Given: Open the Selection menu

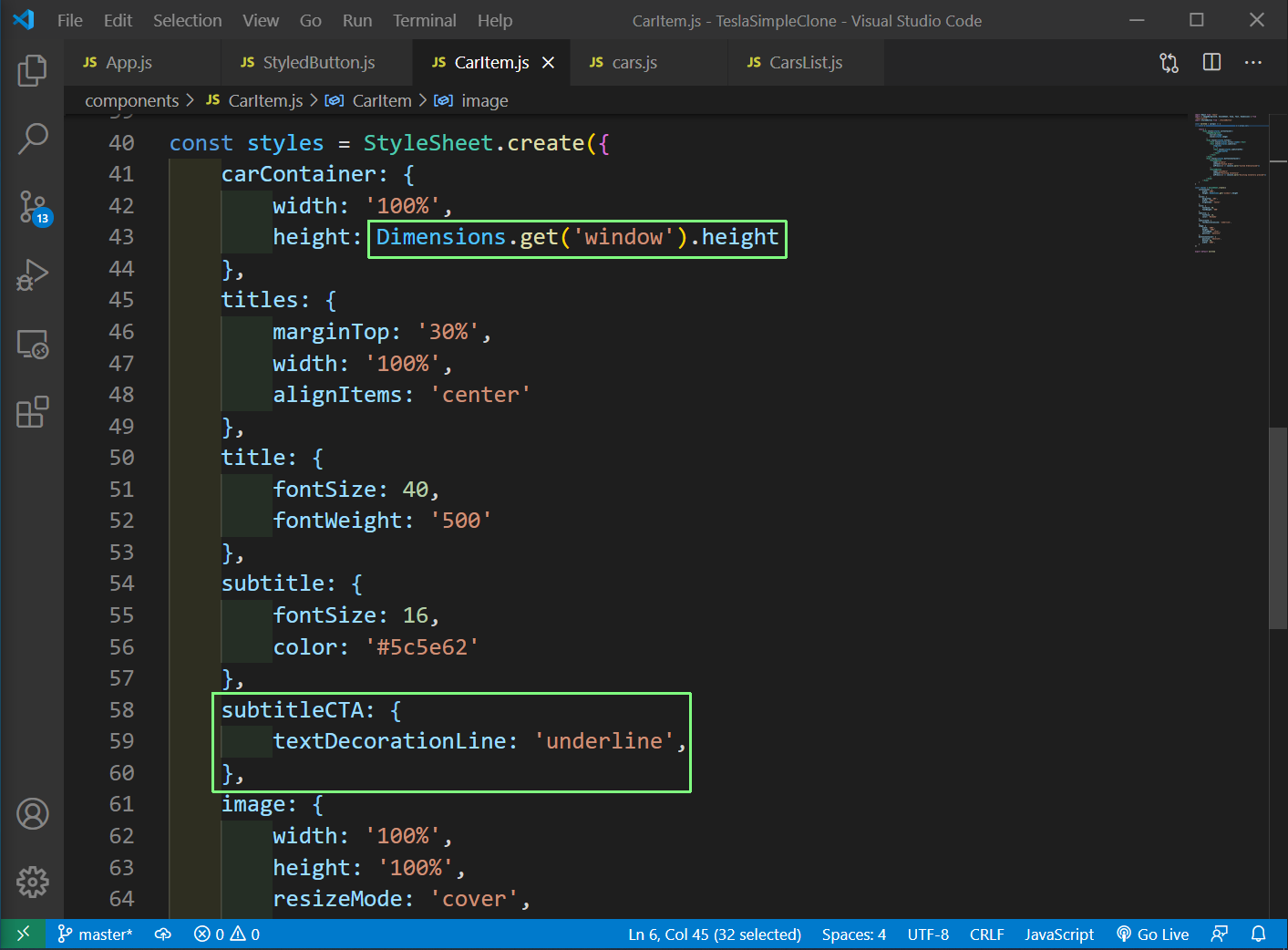Looking at the screenshot, I should pos(187,20).
